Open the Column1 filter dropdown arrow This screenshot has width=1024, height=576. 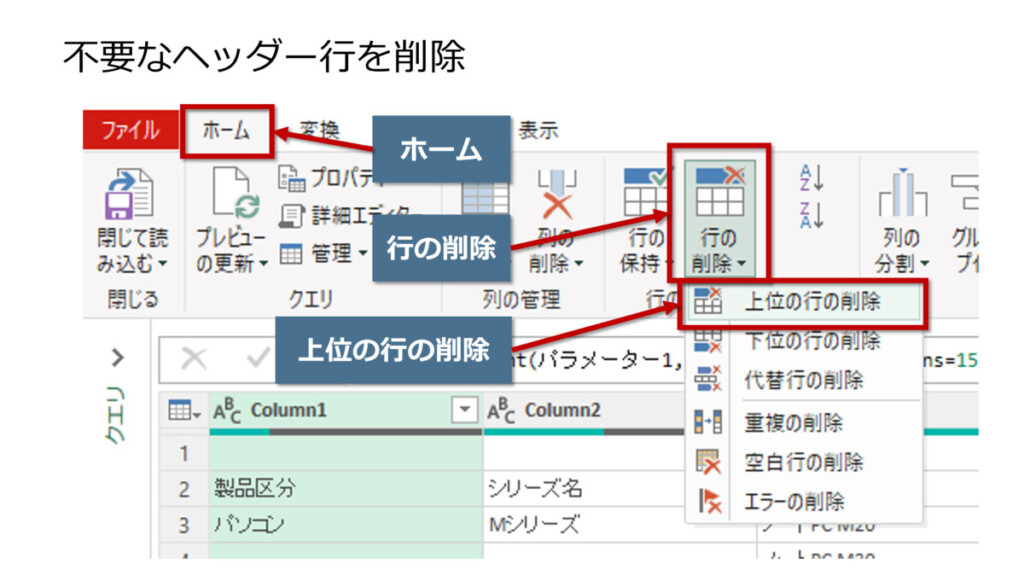463,411
